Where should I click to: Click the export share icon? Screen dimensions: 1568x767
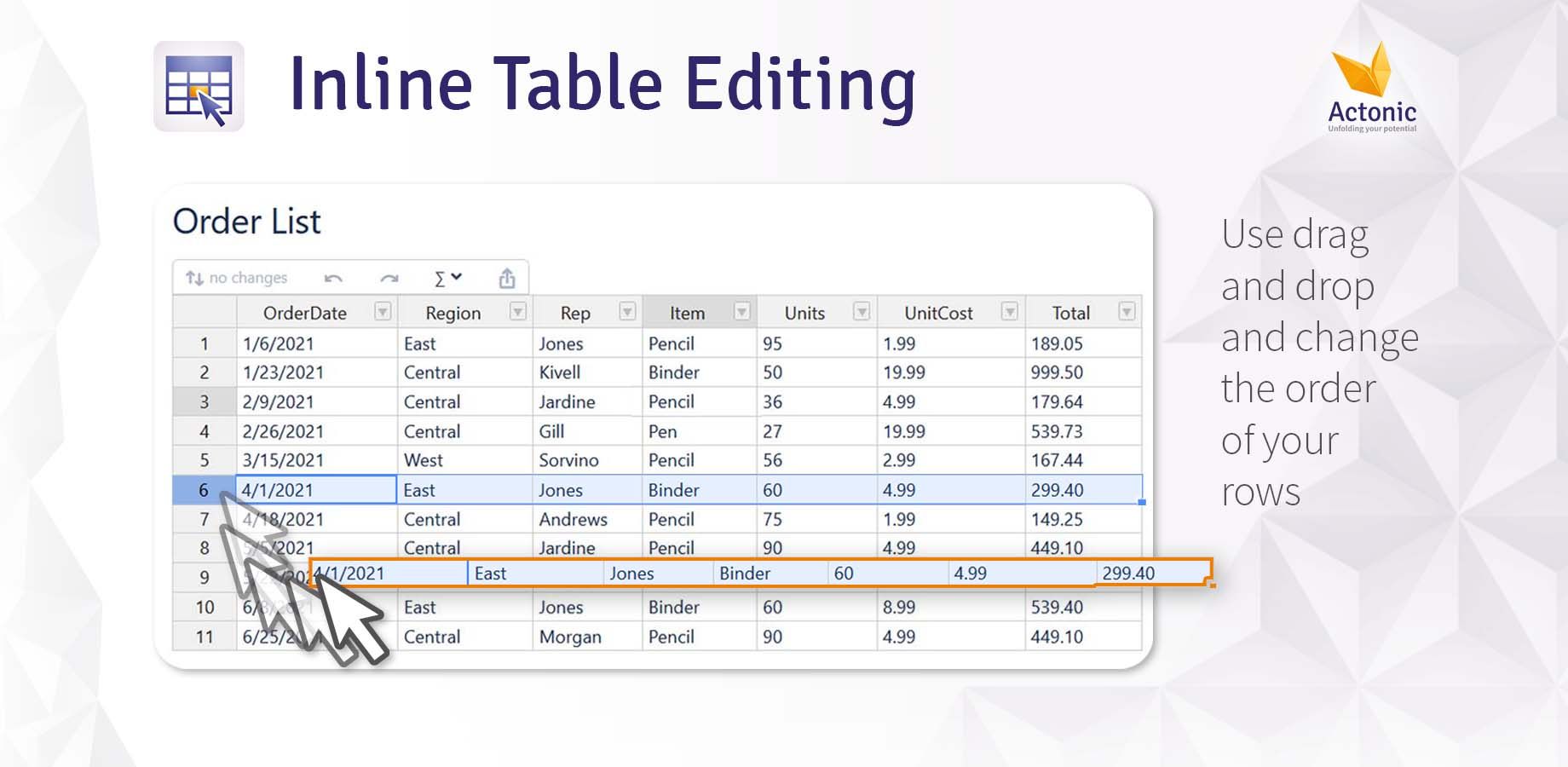click(507, 279)
